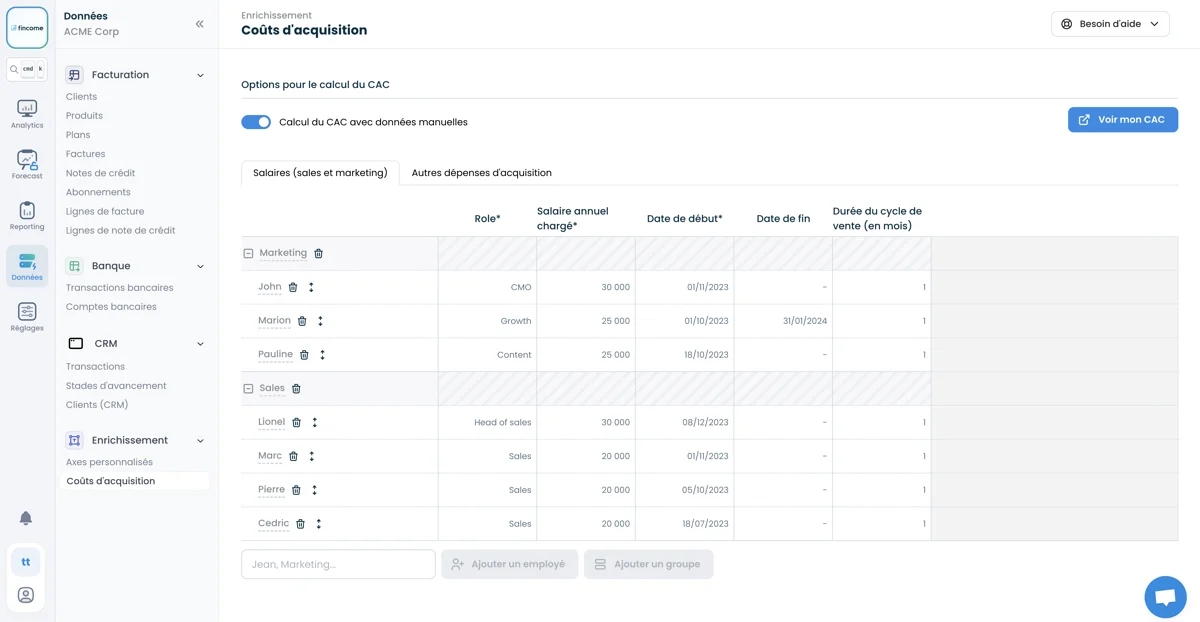Image resolution: width=1200 pixels, height=622 pixels.
Task: Click the Jean, Marketing name input field
Action: coord(338,564)
